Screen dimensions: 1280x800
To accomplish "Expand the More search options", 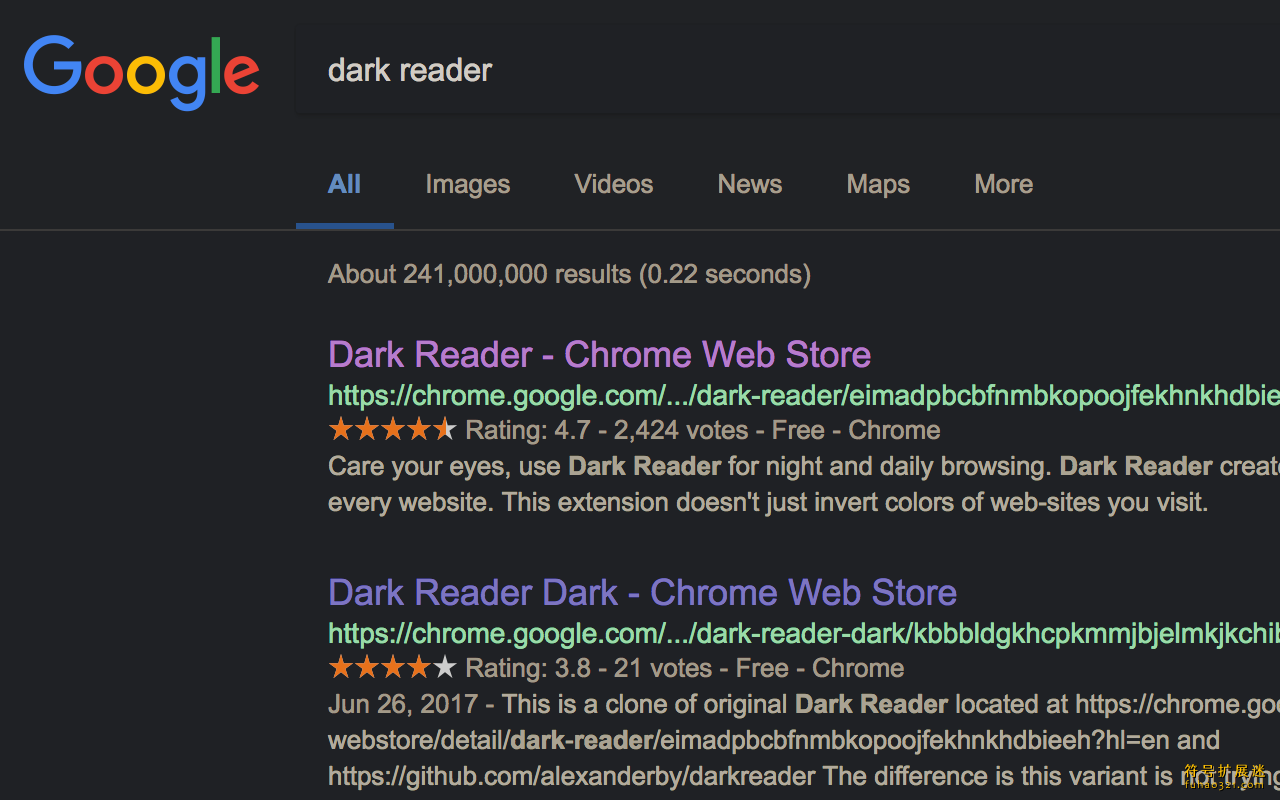I will tap(1004, 184).
